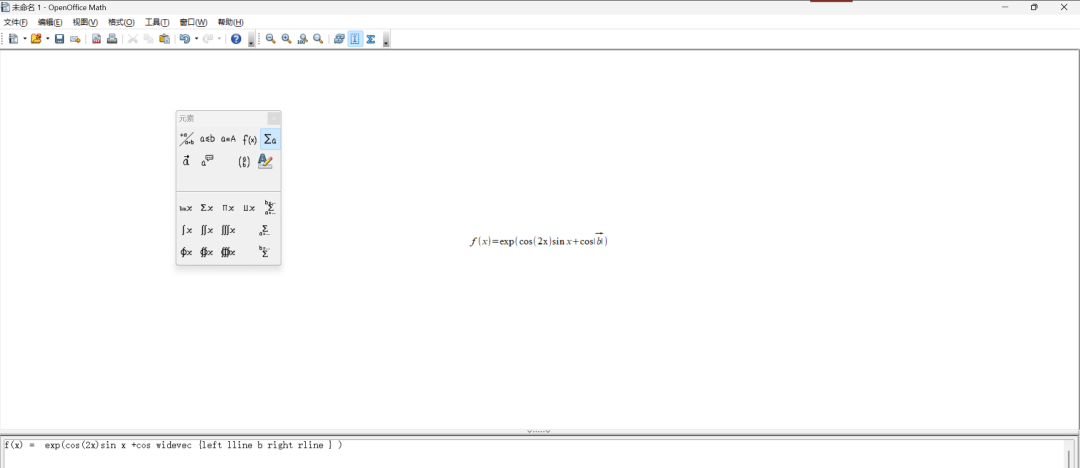The width and height of the screenshot is (1080, 468).
Task: Insert the Sum (Σx) operator
Action: click(x=207, y=208)
